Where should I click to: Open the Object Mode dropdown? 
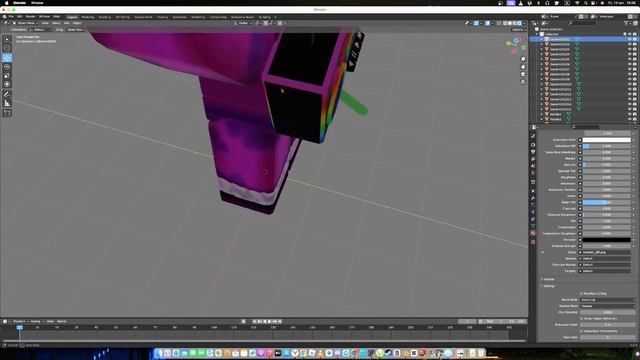tap(26, 23)
